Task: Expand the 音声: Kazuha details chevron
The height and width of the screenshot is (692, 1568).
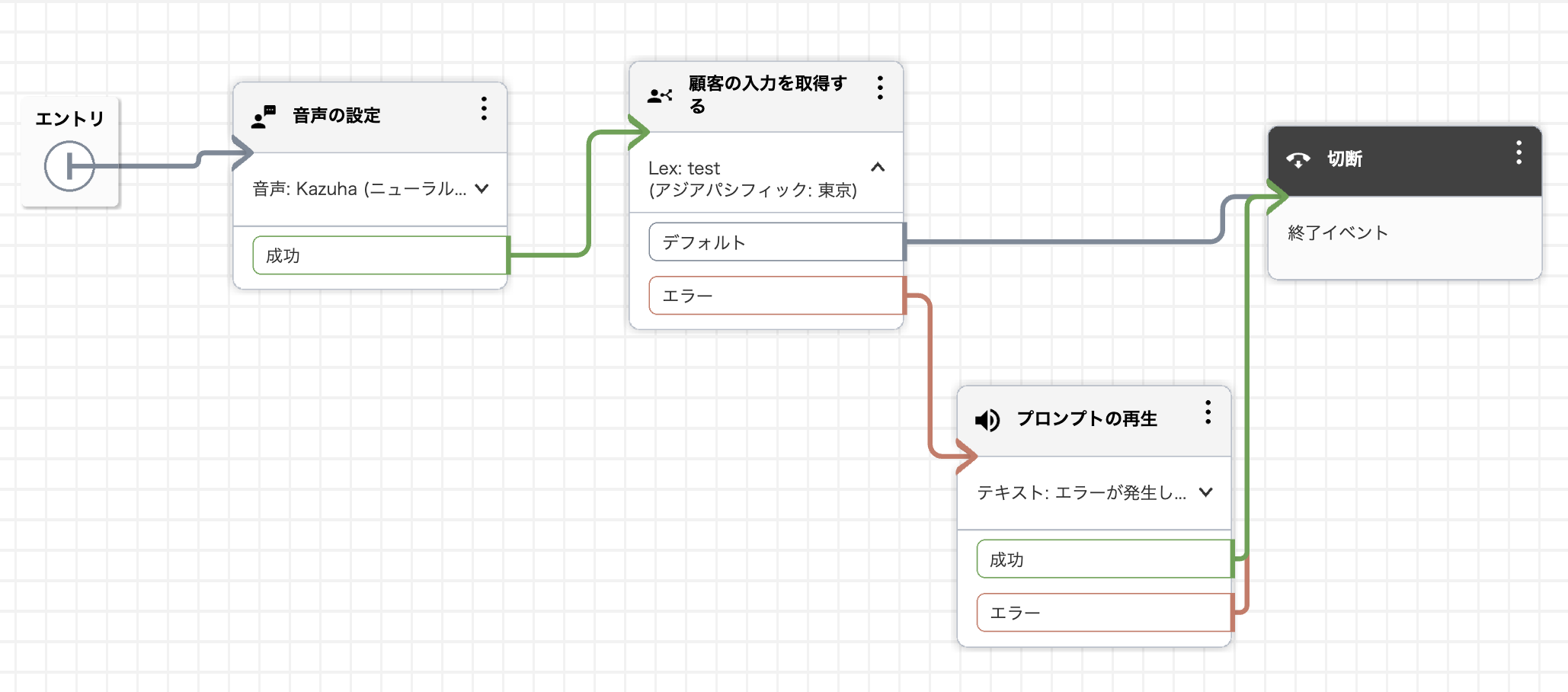Action: (x=482, y=188)
